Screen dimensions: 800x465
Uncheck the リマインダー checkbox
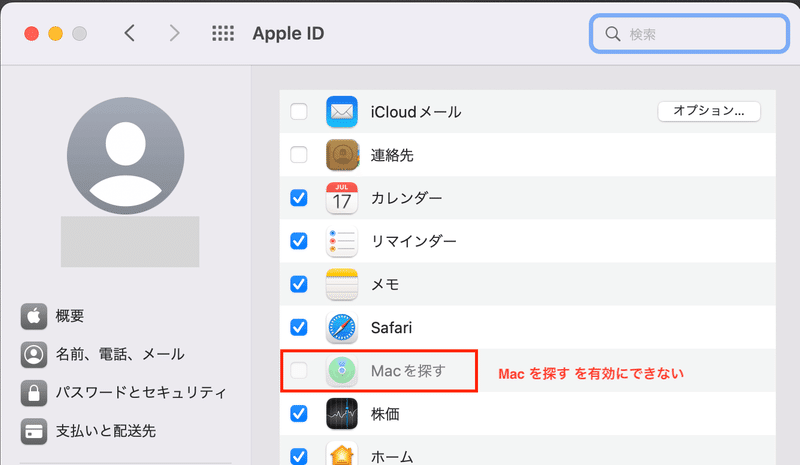point(298,240)
